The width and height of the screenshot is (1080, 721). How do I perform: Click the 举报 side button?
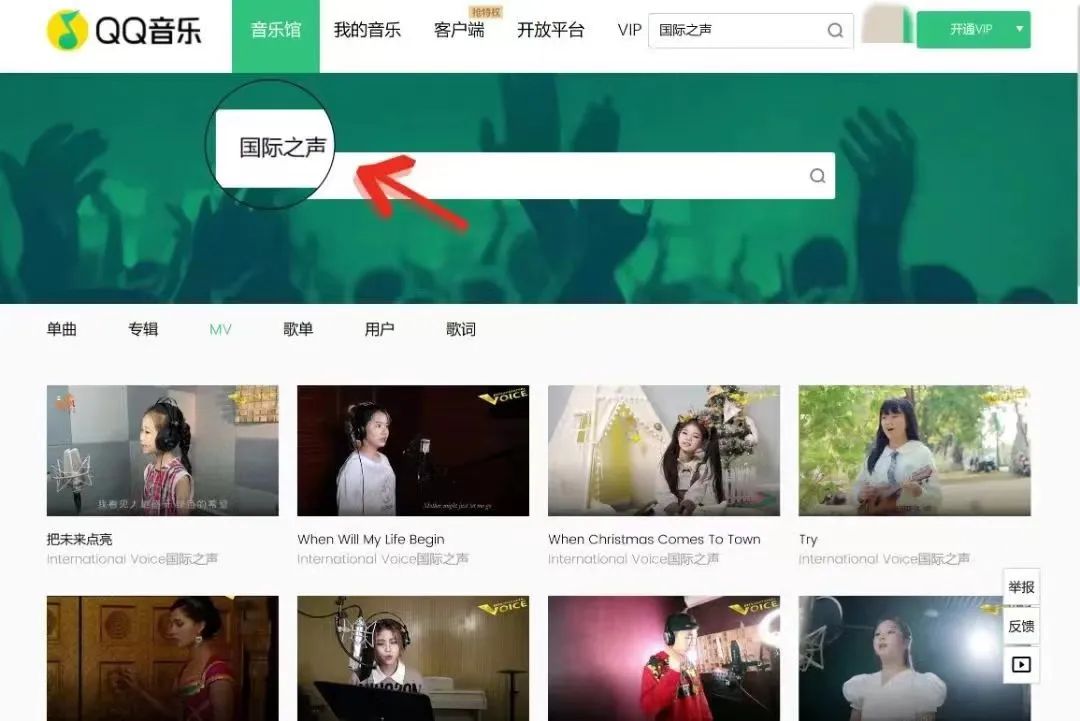1021,587
